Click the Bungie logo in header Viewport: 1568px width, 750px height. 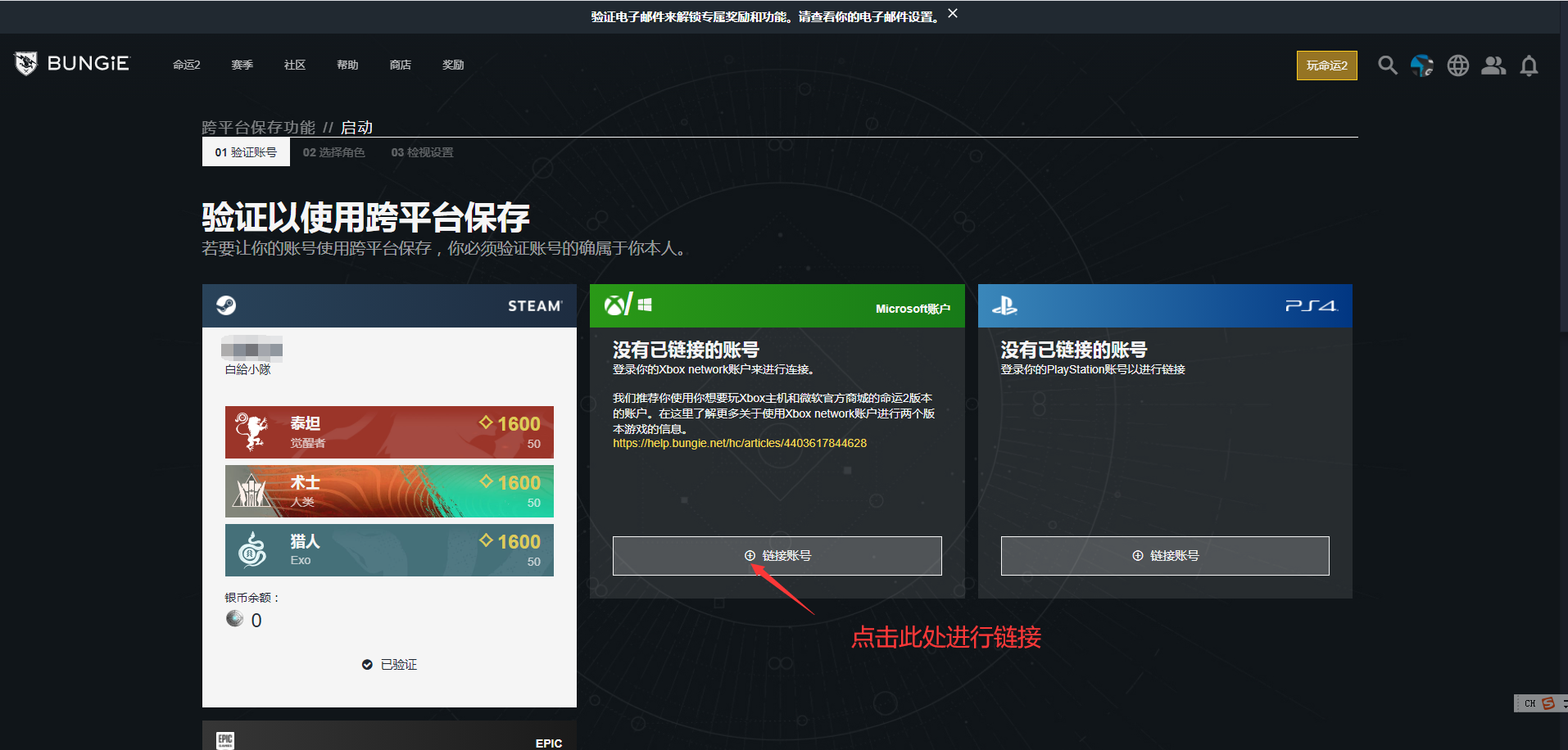(x=71, y=64)
